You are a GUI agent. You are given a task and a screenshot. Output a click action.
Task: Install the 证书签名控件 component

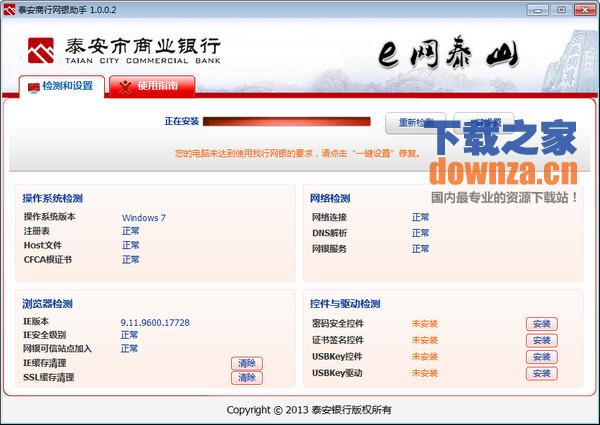541,340
